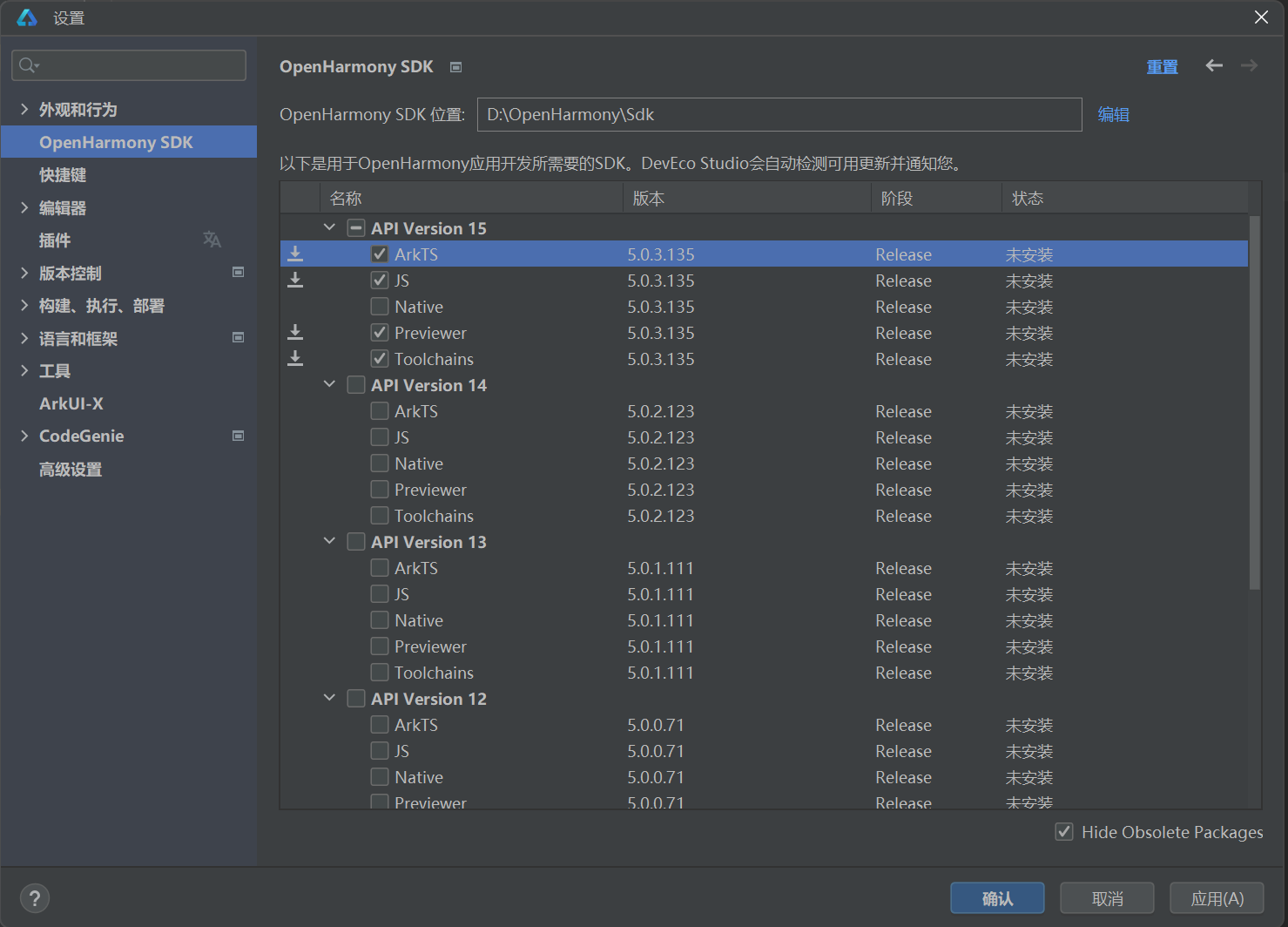Click the 名称 column header
Image resolution: width=1288 pixels, height=927 pixels.
tap(471, 198)
